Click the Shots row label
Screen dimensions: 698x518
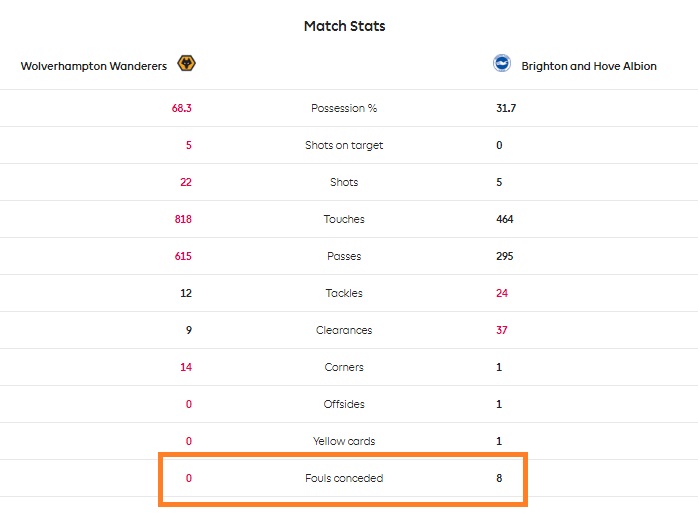coord(344,182)
